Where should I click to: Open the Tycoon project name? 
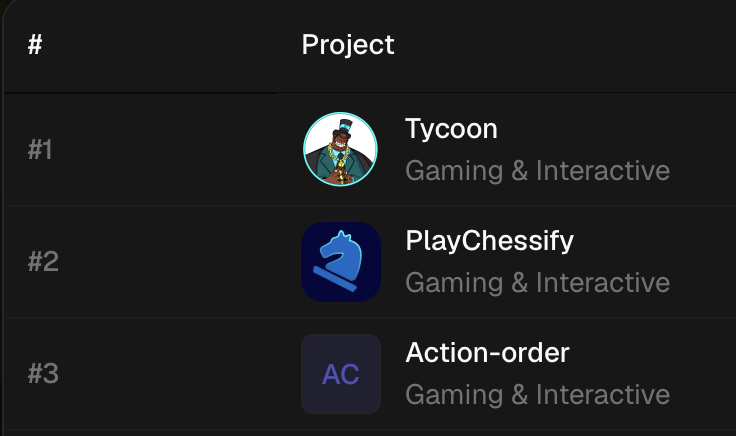[451, 129]
